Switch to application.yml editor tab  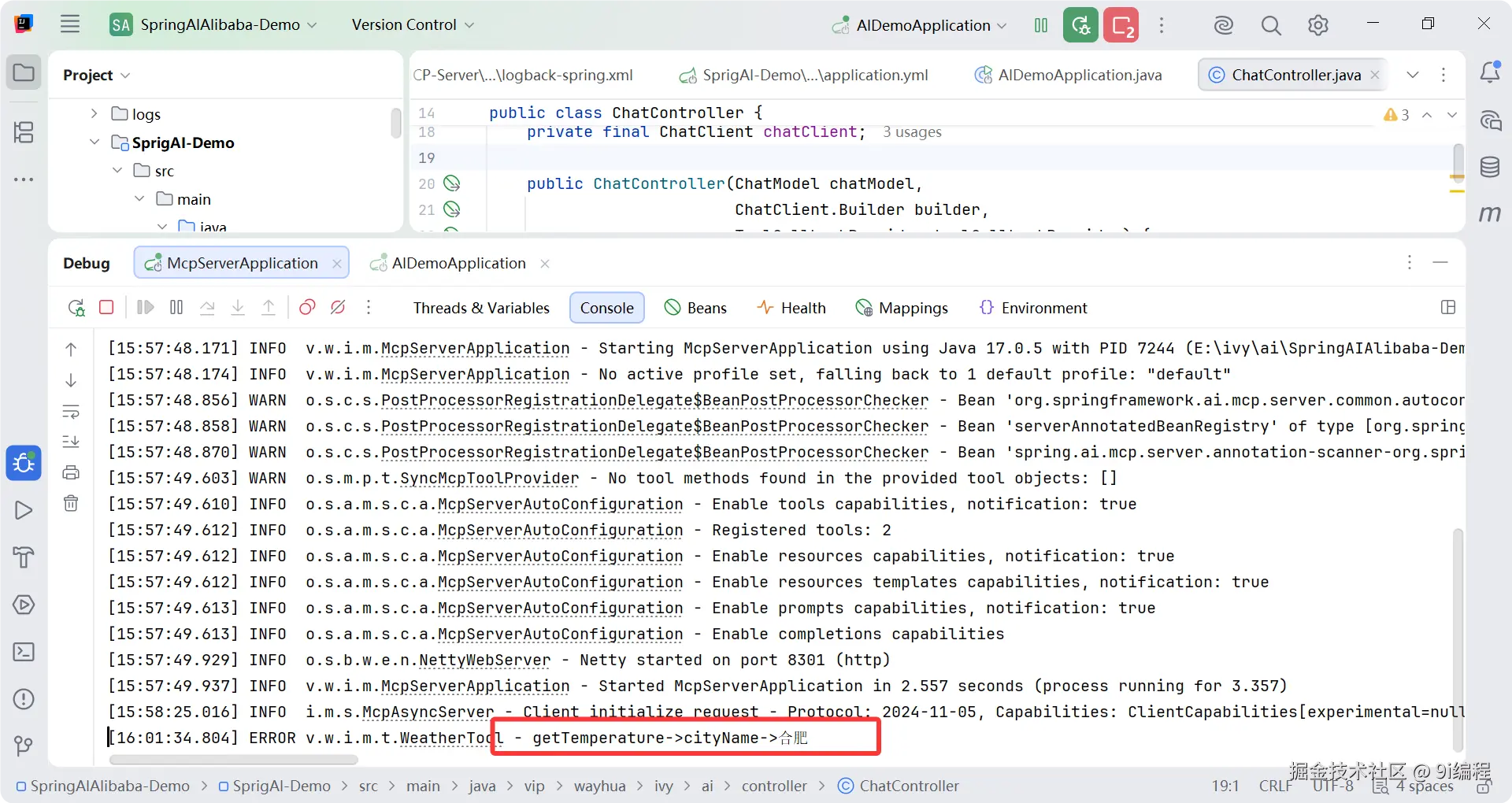tap(804, 75)
